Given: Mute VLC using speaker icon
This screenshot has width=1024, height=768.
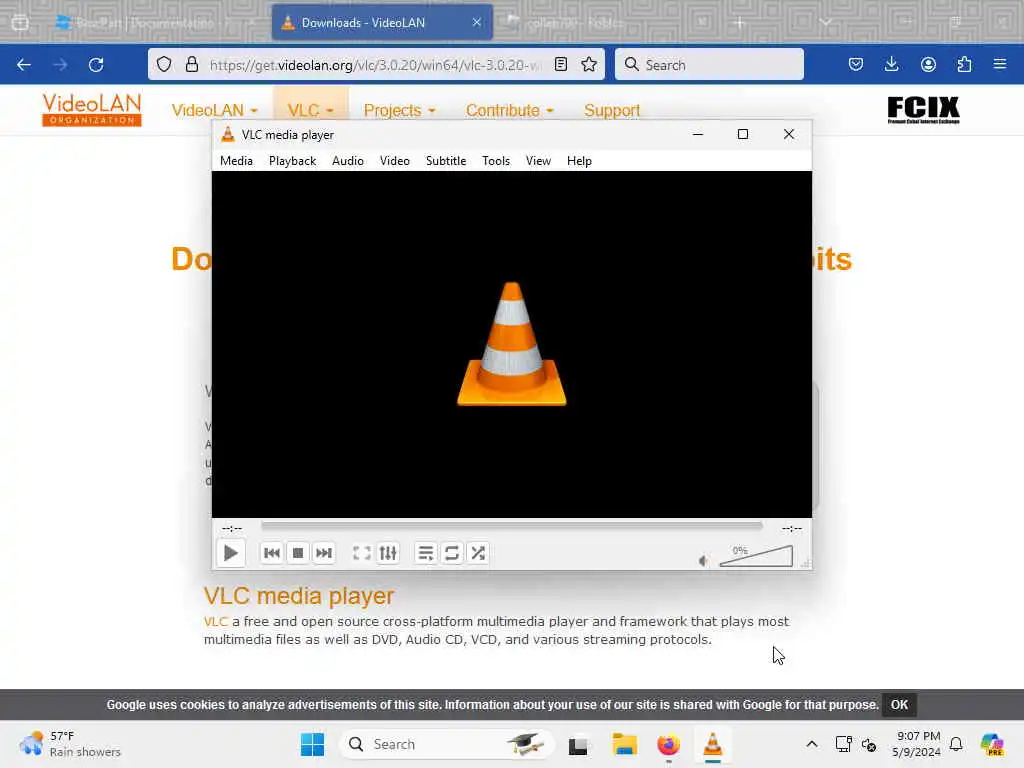Looking at the screenshot, I should (x=703, y=560).
